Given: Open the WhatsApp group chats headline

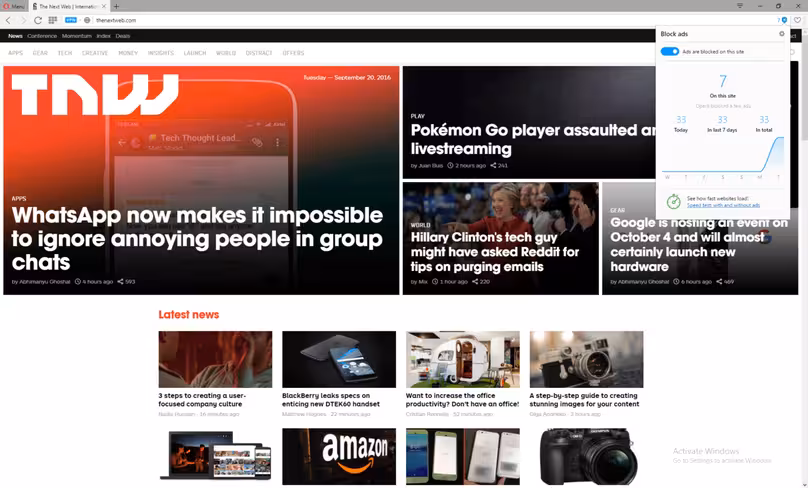Looking at the screenshot, I should pyautogui.click(x=197, y=239).
